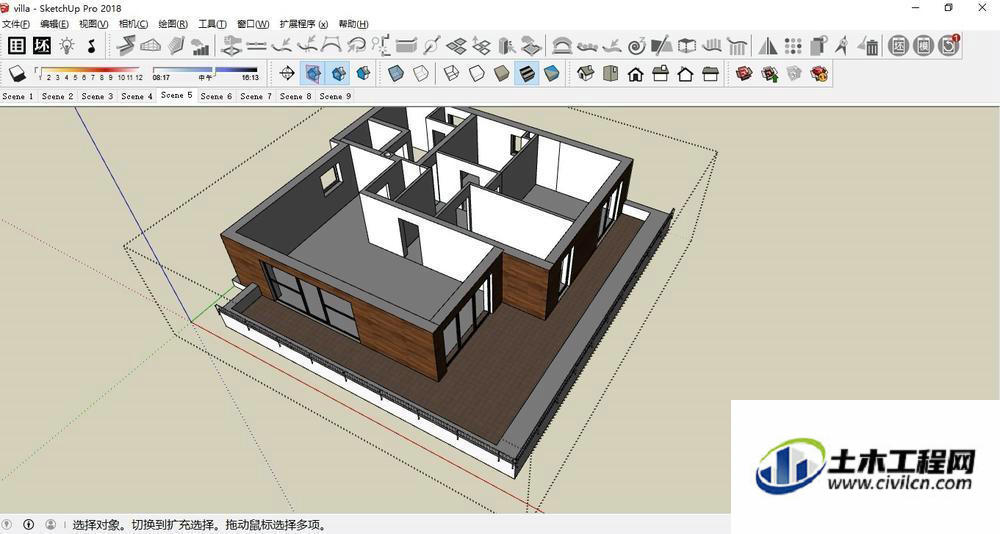Image resolution: width=1000 pixels, height=534 pixels.
Task: Click the music note icon
Action: 92,45
